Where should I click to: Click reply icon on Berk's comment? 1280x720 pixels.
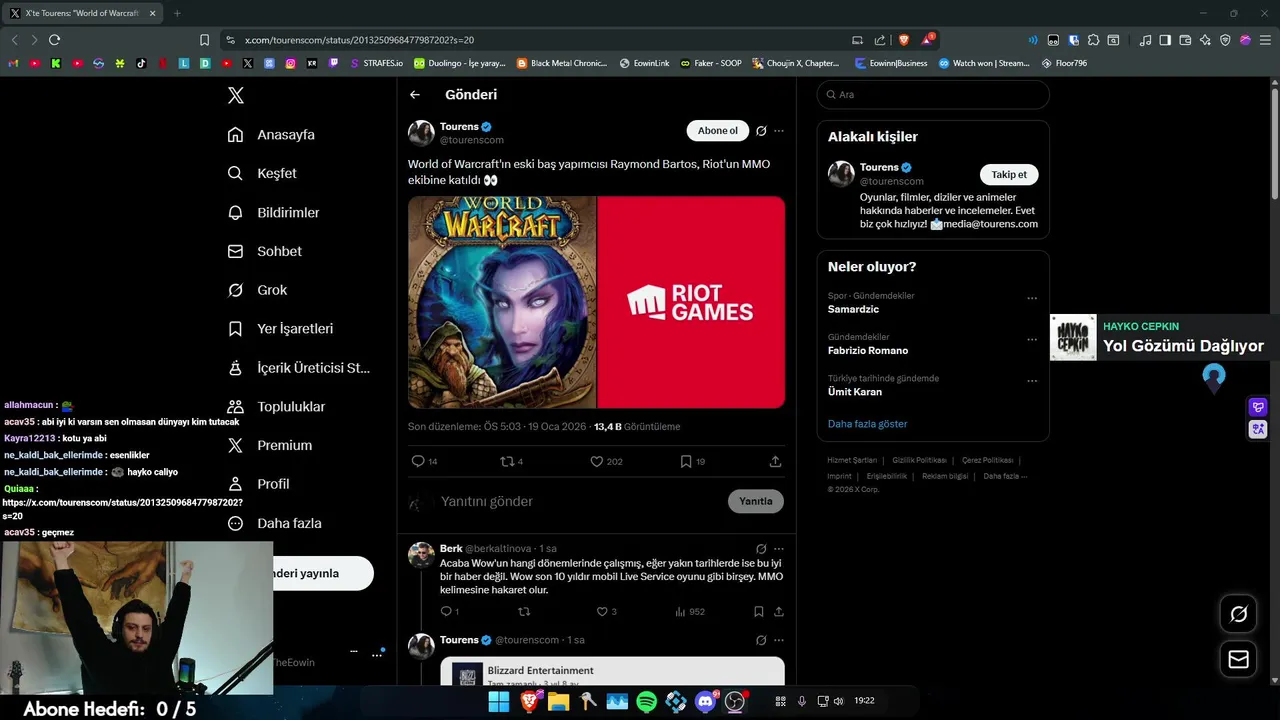pyautogui.click(x=446, y=611)
